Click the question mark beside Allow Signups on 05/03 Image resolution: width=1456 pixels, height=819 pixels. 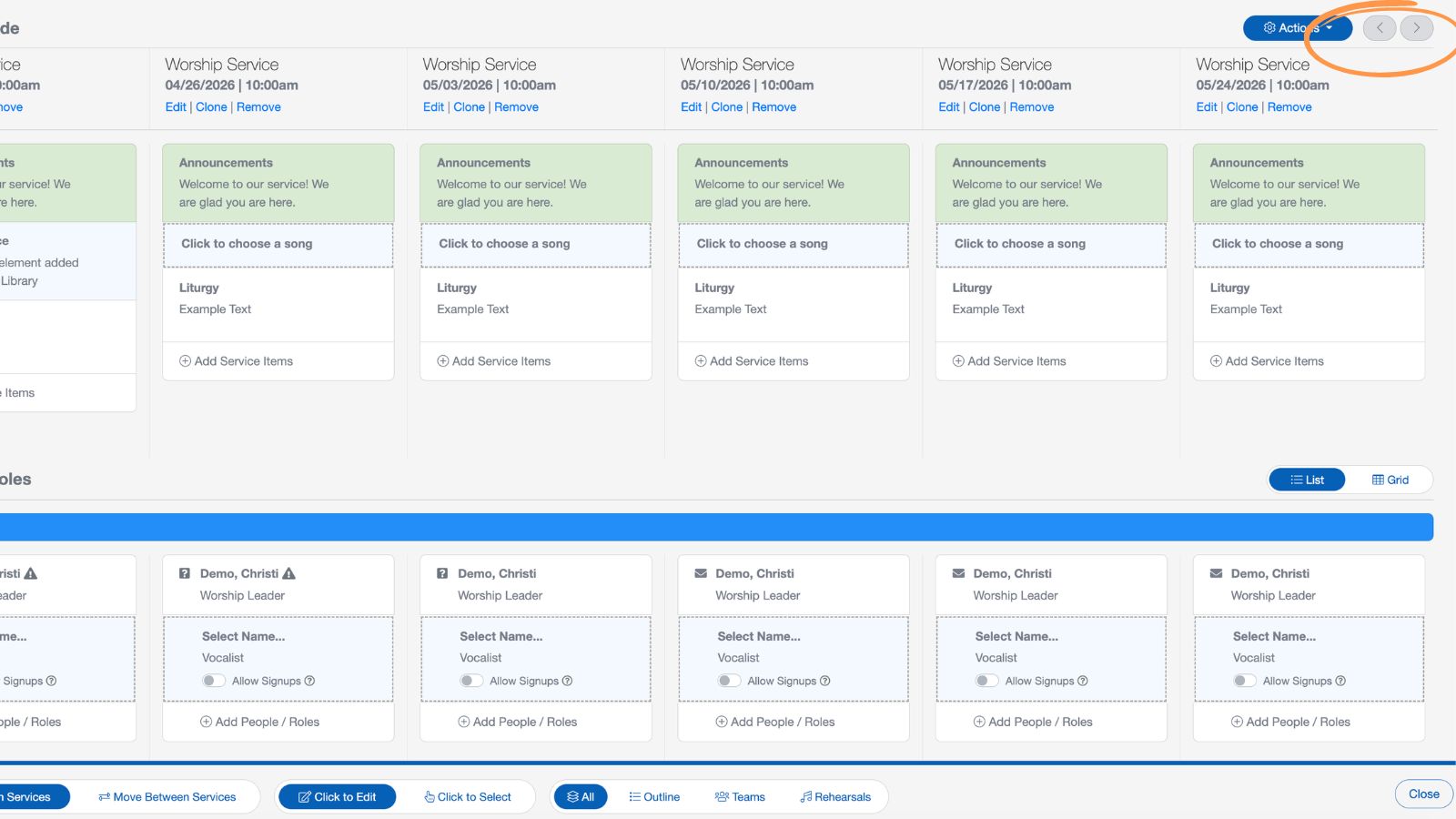[568, 681]
